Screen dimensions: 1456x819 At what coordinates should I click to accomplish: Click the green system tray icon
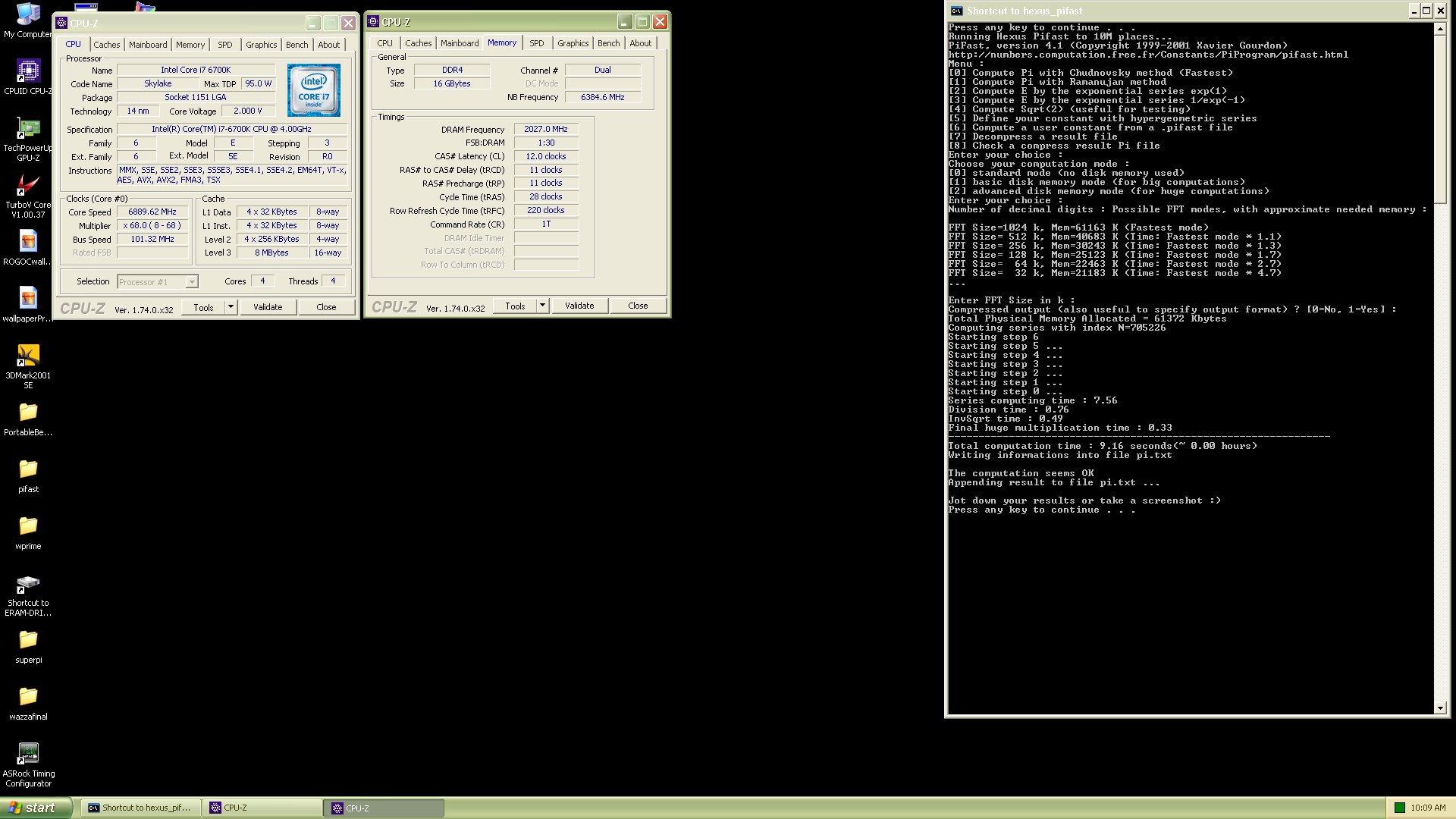[1400, 808]
